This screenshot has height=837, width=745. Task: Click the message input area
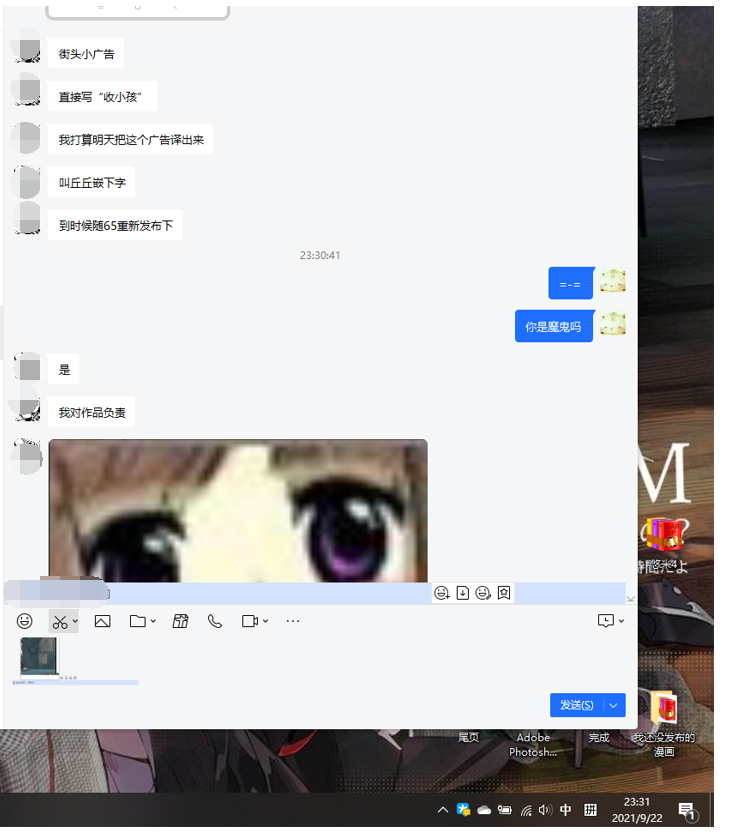320,662
